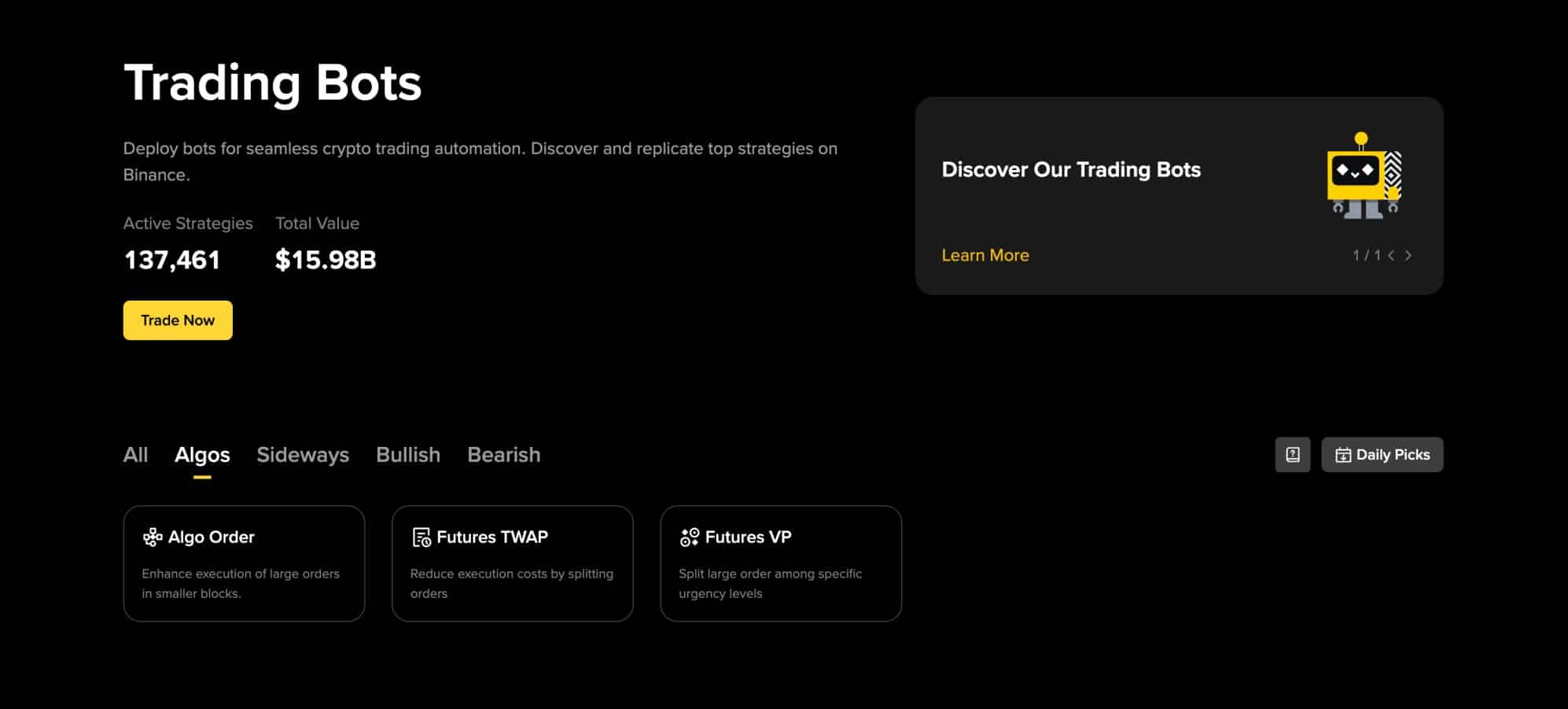Open the Futures VP card title
The image size is (1568, 709).
[x=749, y=537]
